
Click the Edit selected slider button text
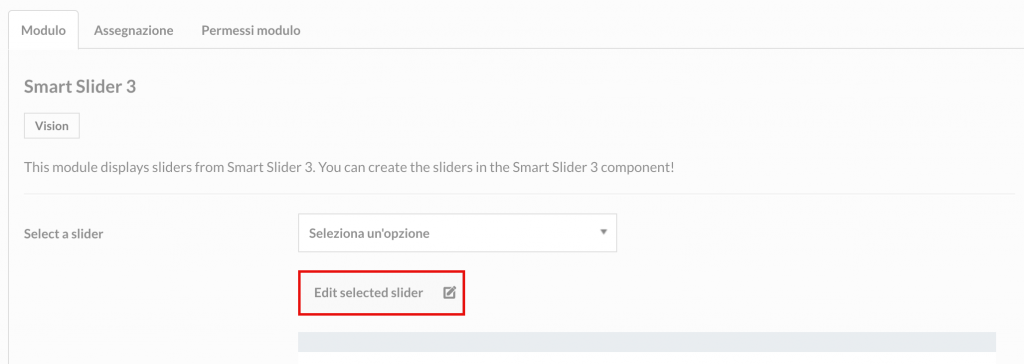[x=368, y=293]
